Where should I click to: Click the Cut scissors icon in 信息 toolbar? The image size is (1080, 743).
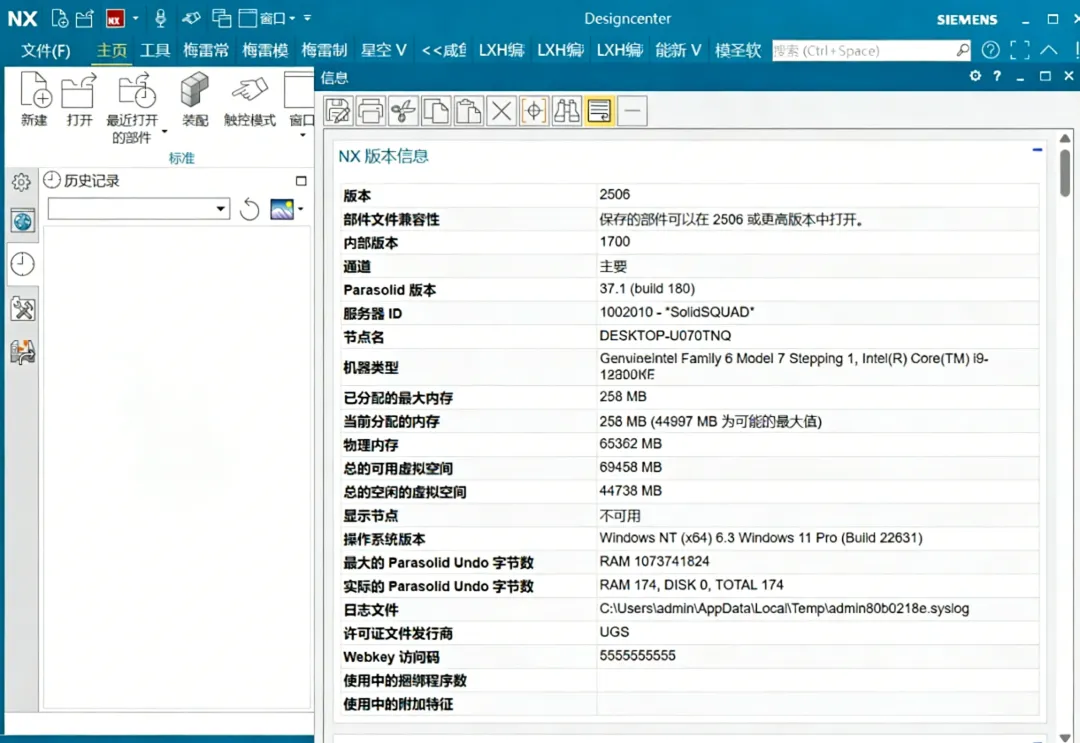point(404,111)
